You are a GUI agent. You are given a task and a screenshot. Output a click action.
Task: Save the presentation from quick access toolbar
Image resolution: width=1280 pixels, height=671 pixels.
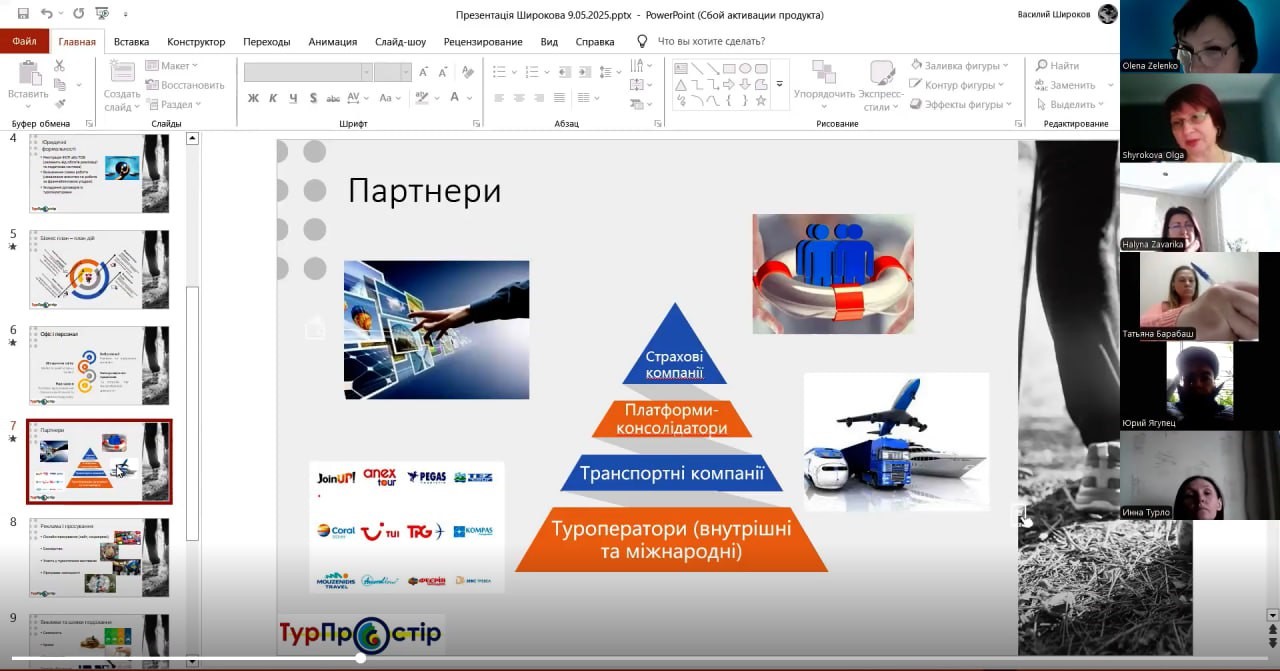click(23, 14)
